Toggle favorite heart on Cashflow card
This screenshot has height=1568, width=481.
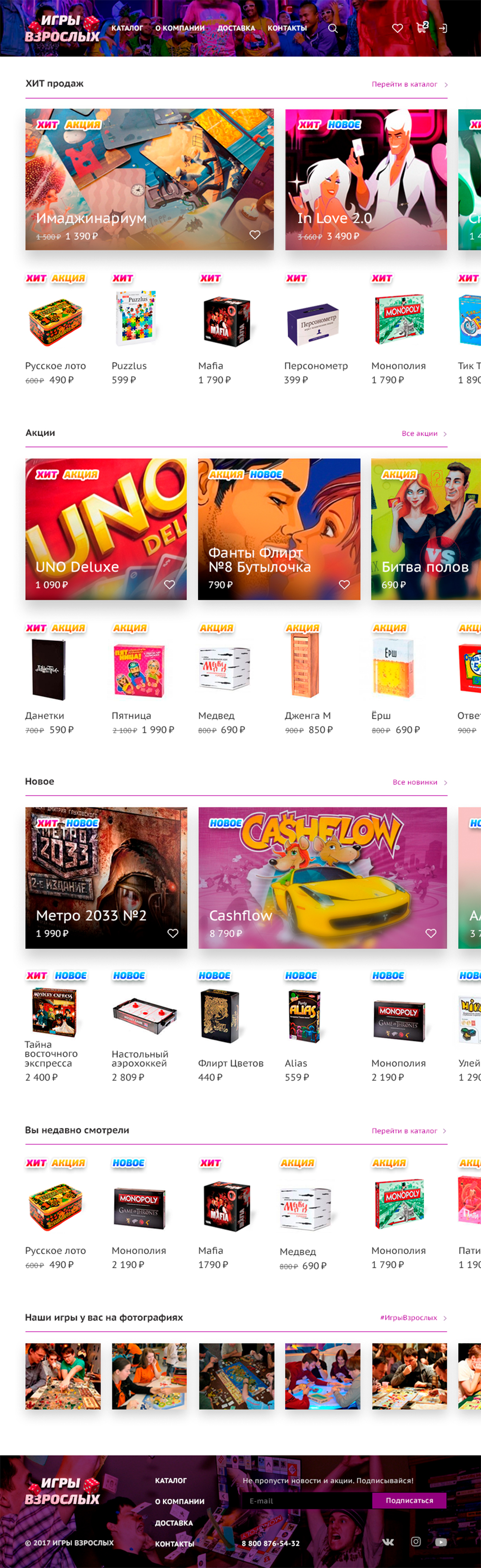click(431, 933)
